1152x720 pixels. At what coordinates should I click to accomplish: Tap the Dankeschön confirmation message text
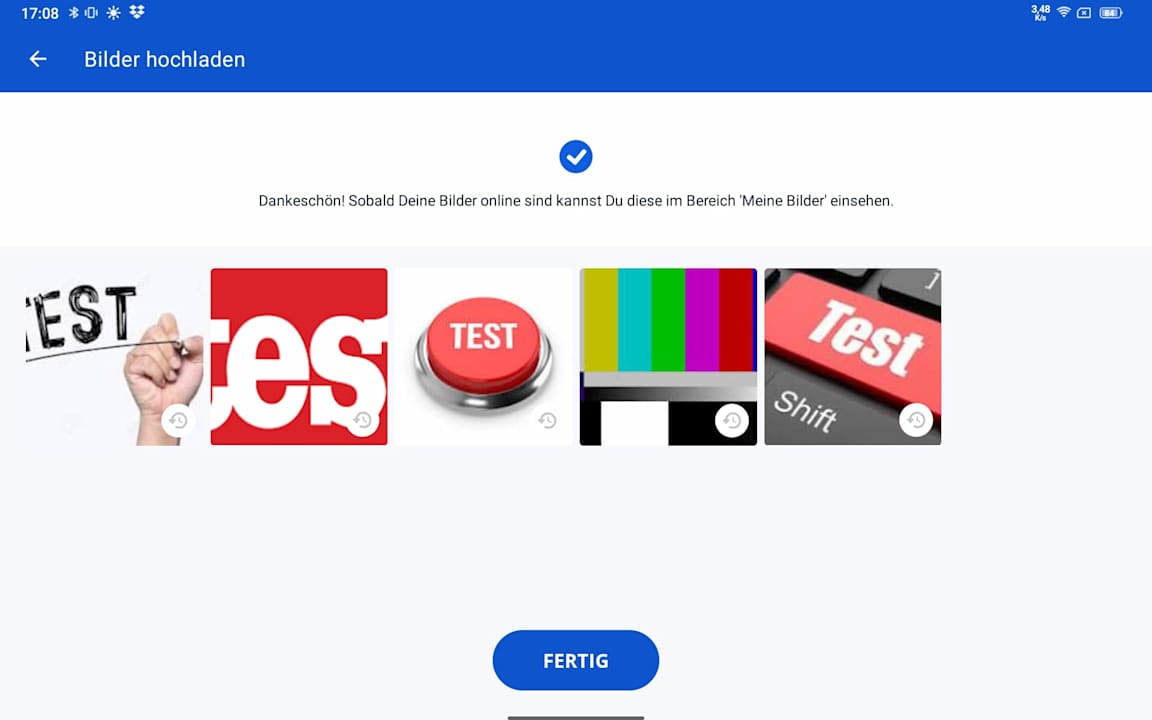576,201
